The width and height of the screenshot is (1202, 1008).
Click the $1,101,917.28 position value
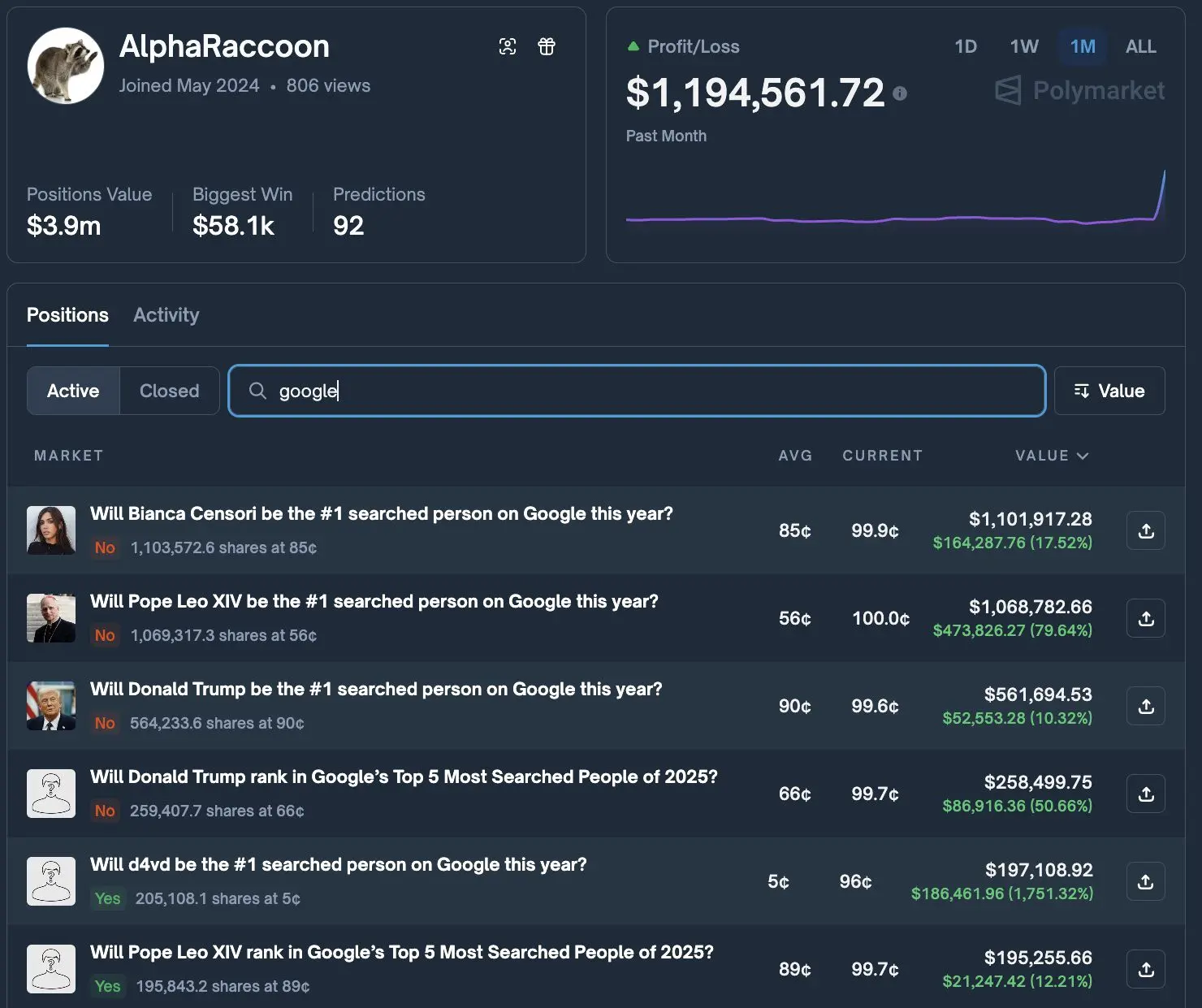[x=1031, y=519]
